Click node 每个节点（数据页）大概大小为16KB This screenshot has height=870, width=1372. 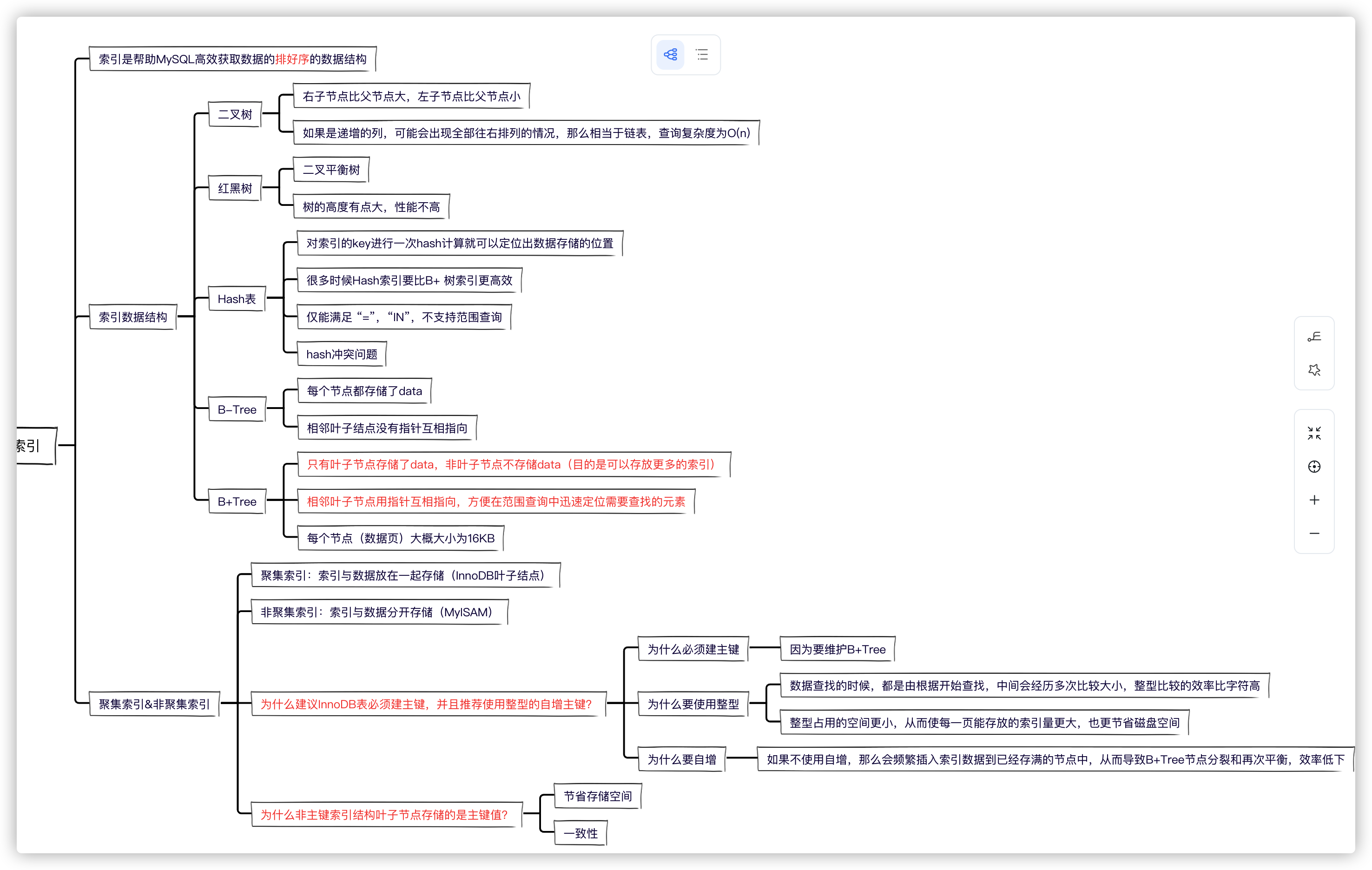pos(401,538)
